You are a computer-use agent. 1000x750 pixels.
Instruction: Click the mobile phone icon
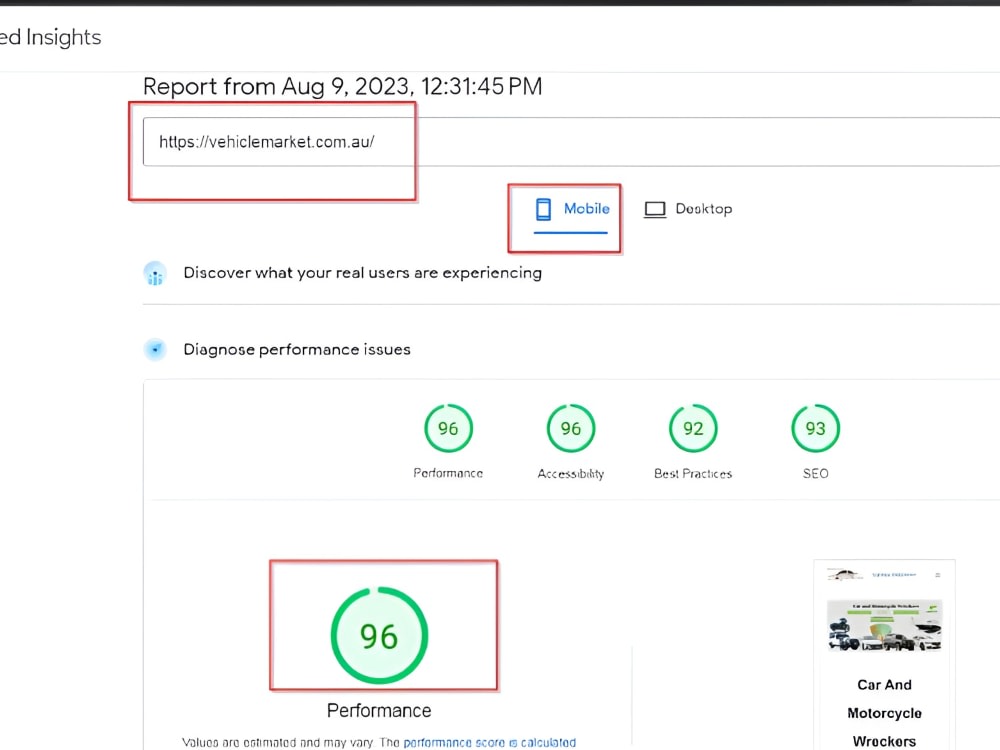(543, 209)
